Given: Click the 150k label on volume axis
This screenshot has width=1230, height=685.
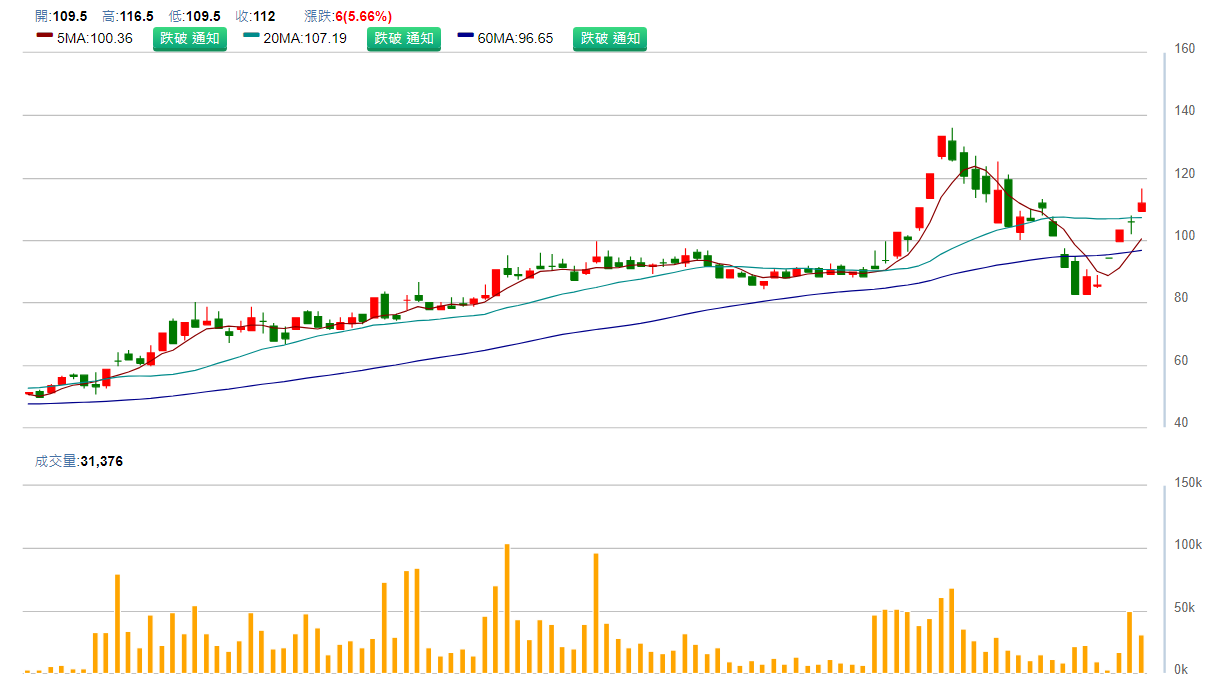Looking at the screenshot, I should (1188, 483).
